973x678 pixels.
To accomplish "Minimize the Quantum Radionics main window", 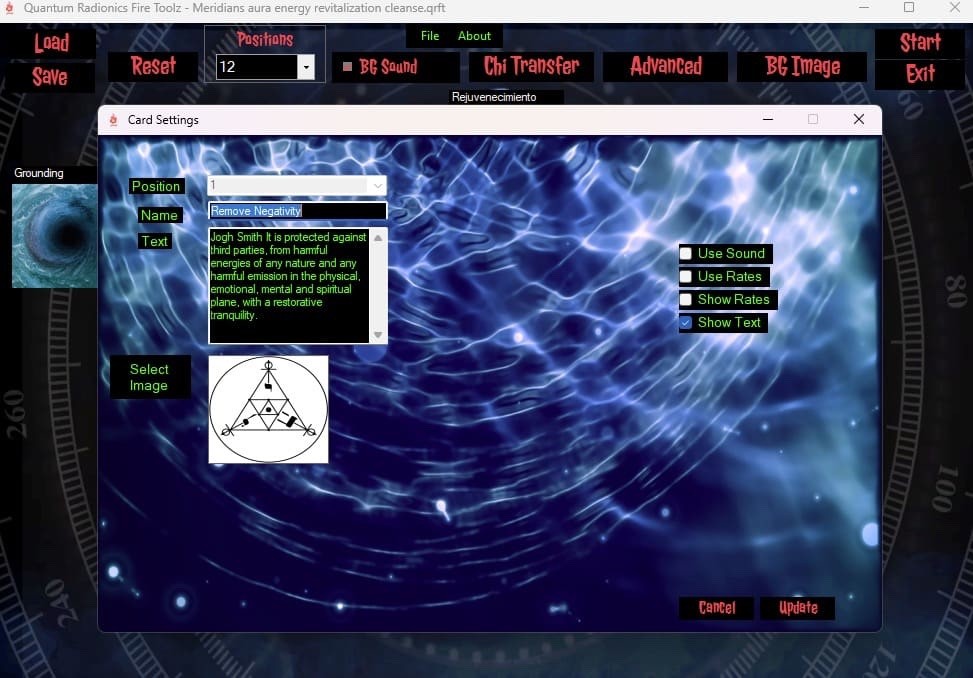I will point(864,7).
